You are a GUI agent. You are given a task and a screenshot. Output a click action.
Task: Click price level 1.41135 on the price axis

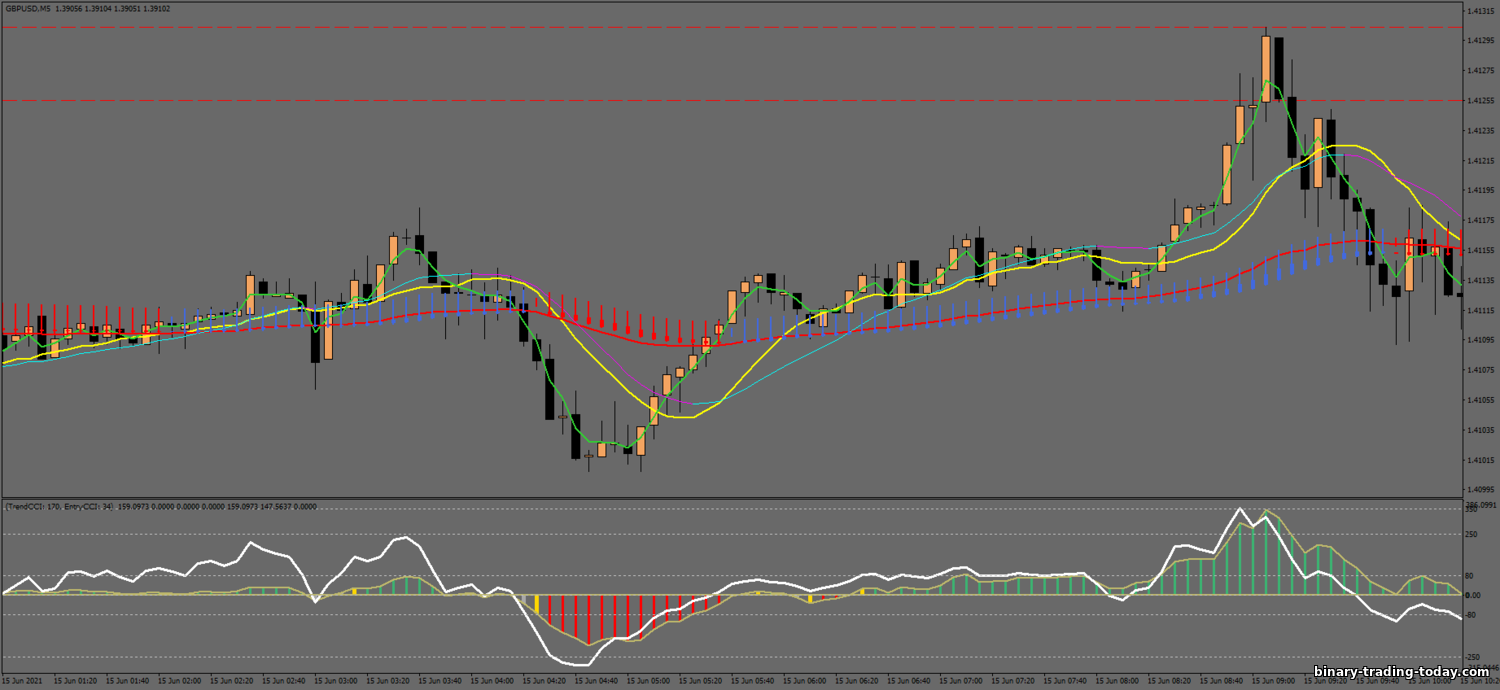point(1480,280)
